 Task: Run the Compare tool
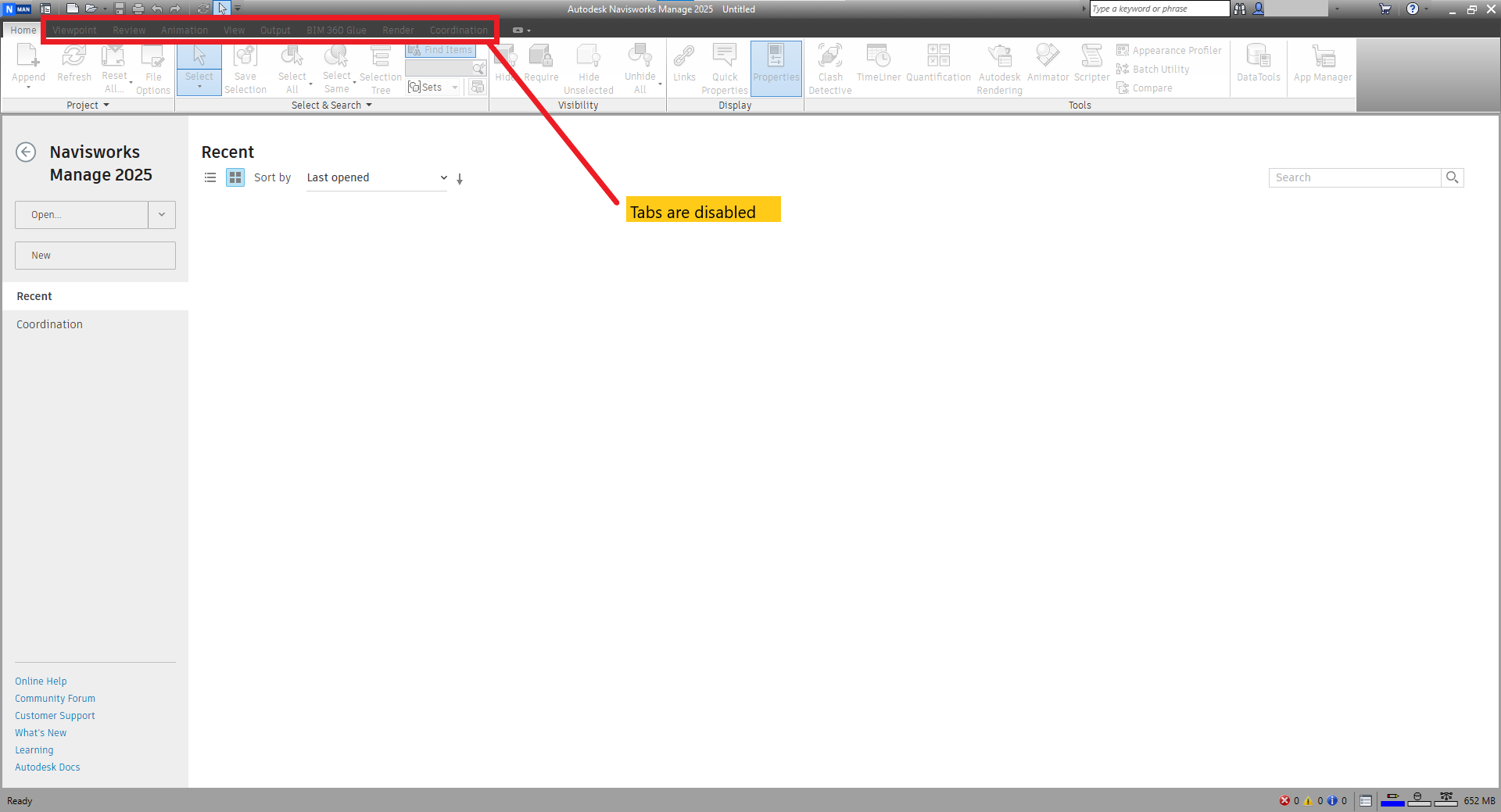1145,88
